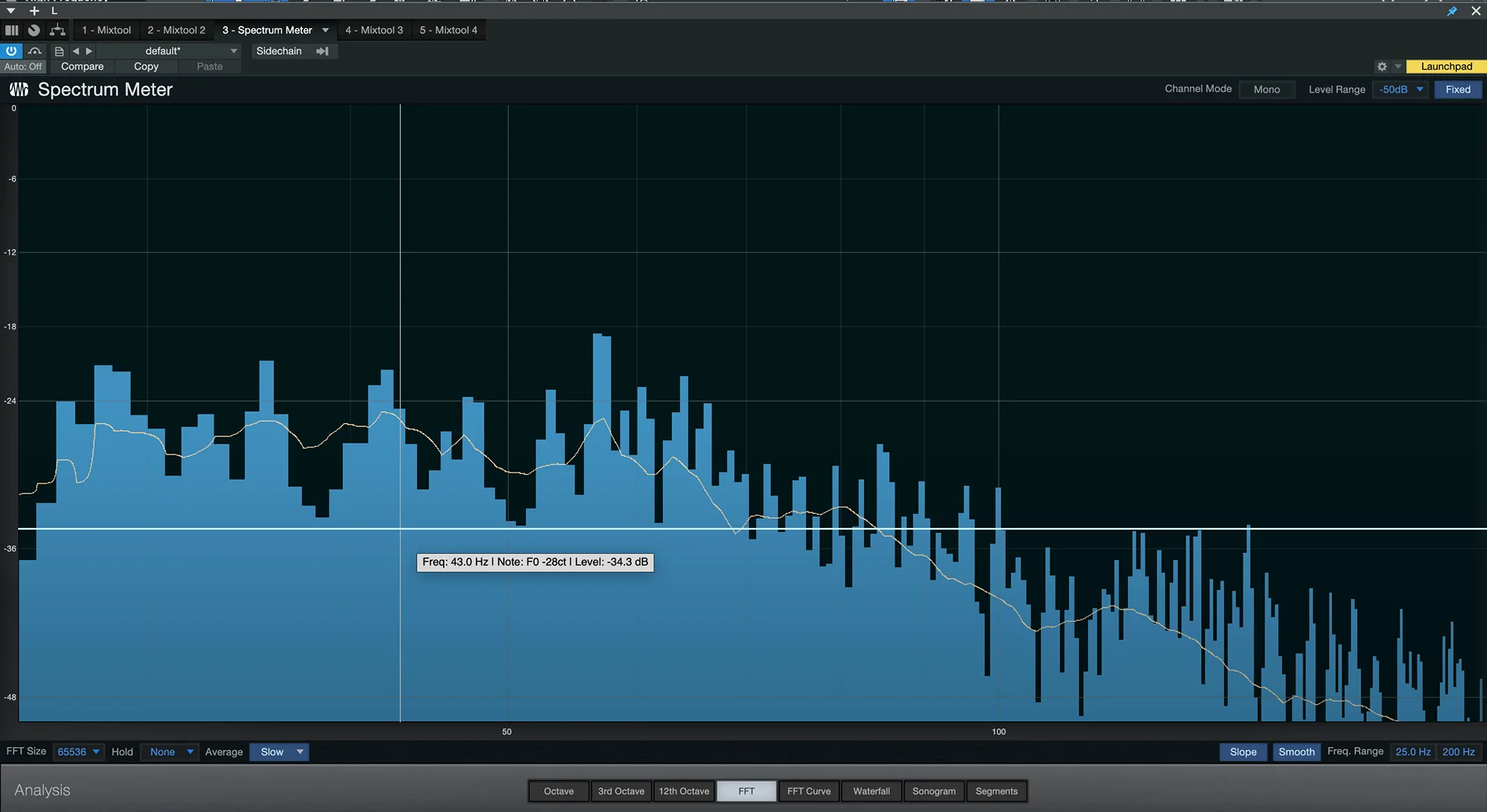The image size is (1487, 812).
Task: Select the 3rd Octave analysis mode
Action: pyautogui.click(x=621, y=791)
